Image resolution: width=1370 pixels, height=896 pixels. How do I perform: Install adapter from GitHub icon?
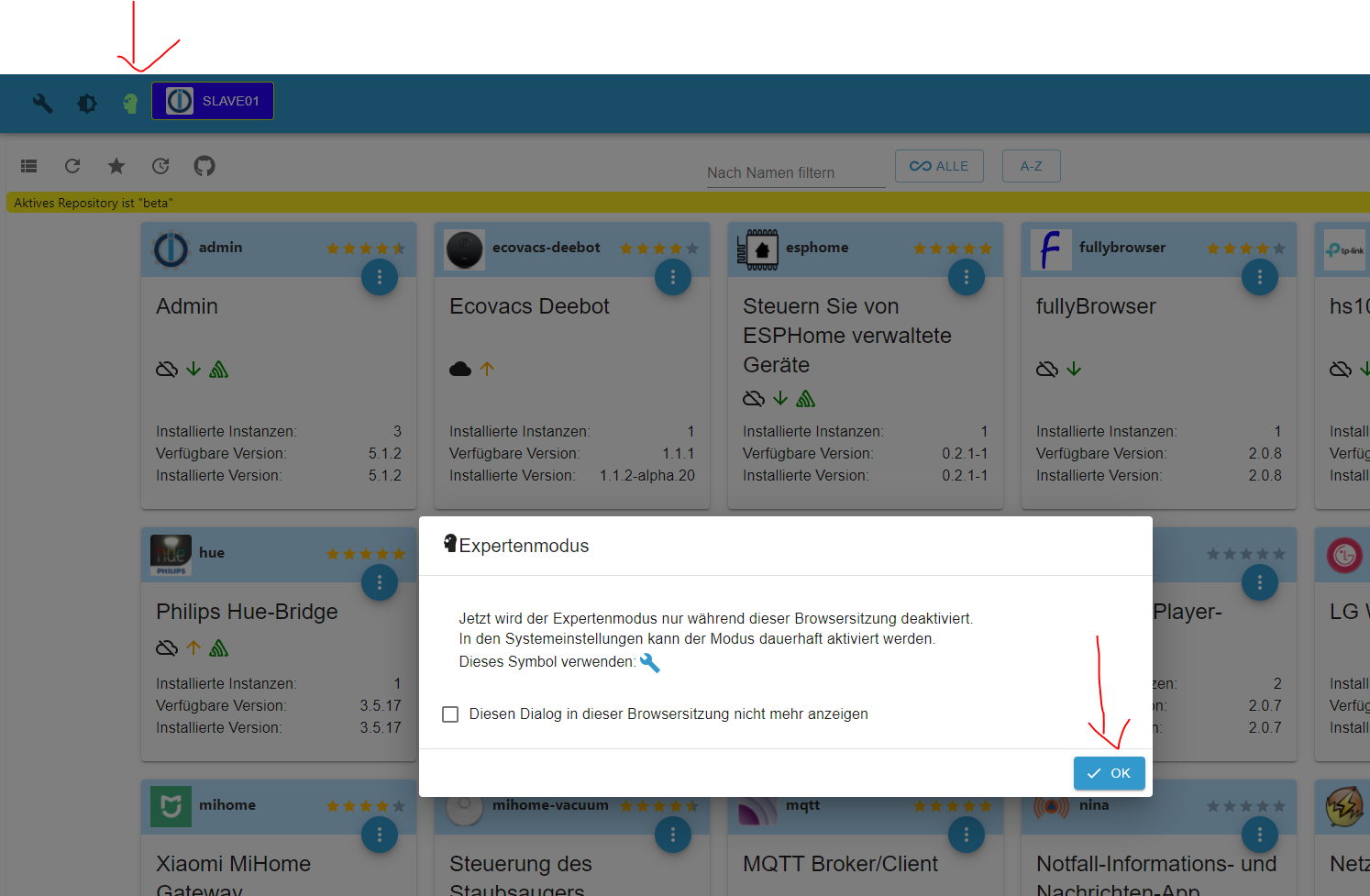(204, 166)
